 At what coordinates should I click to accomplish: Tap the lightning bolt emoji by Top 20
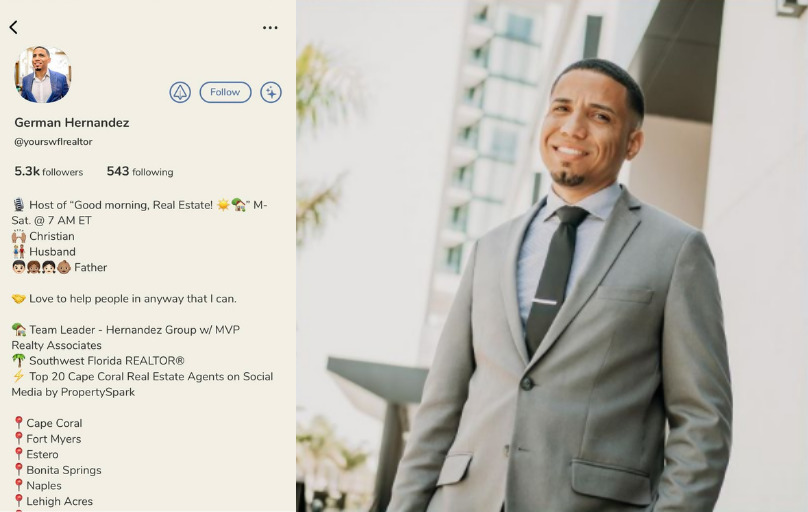[19, 376]
